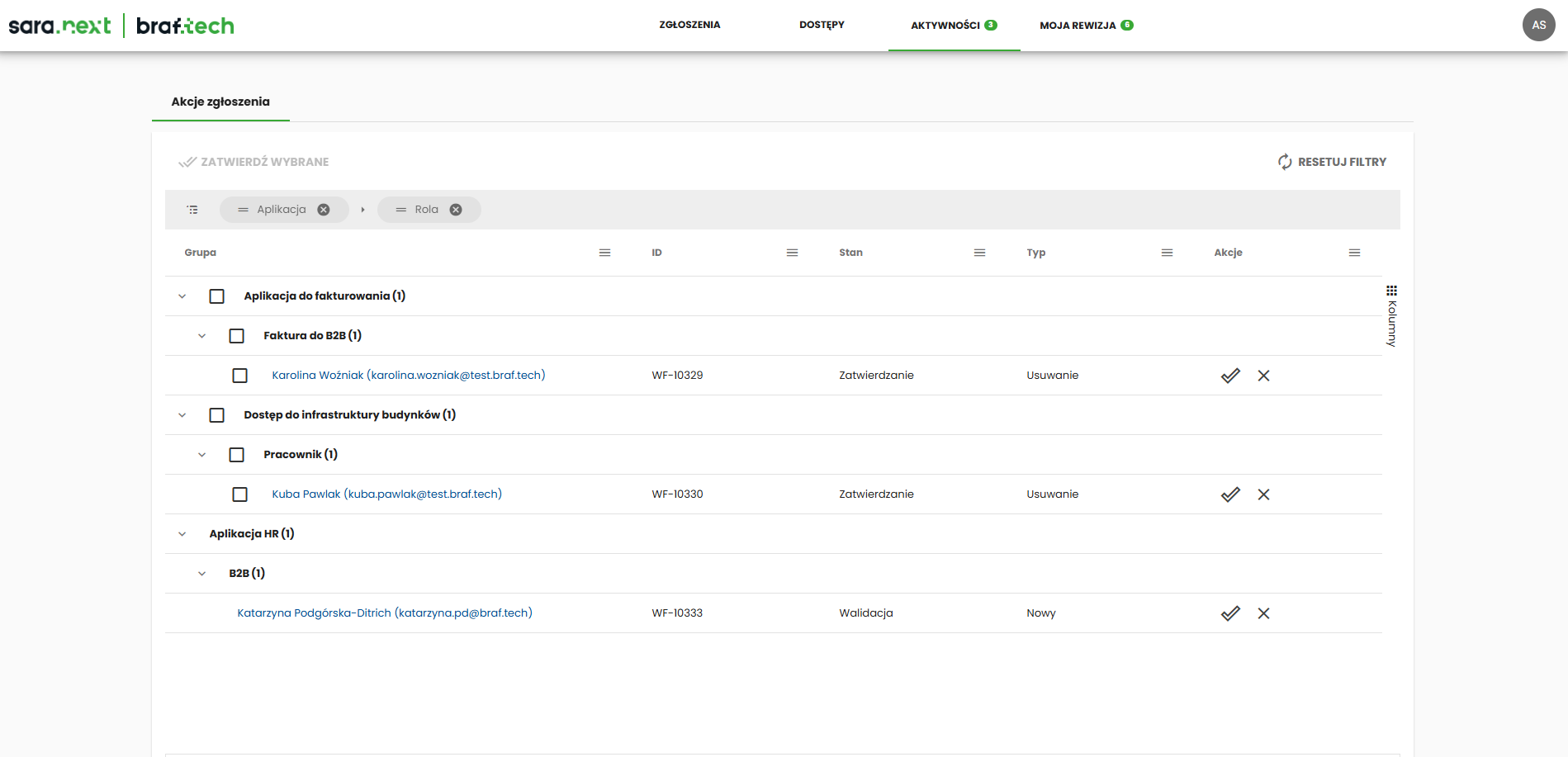Remove the Rola grouping chip
1568x757 pixels.
[456, 210]
